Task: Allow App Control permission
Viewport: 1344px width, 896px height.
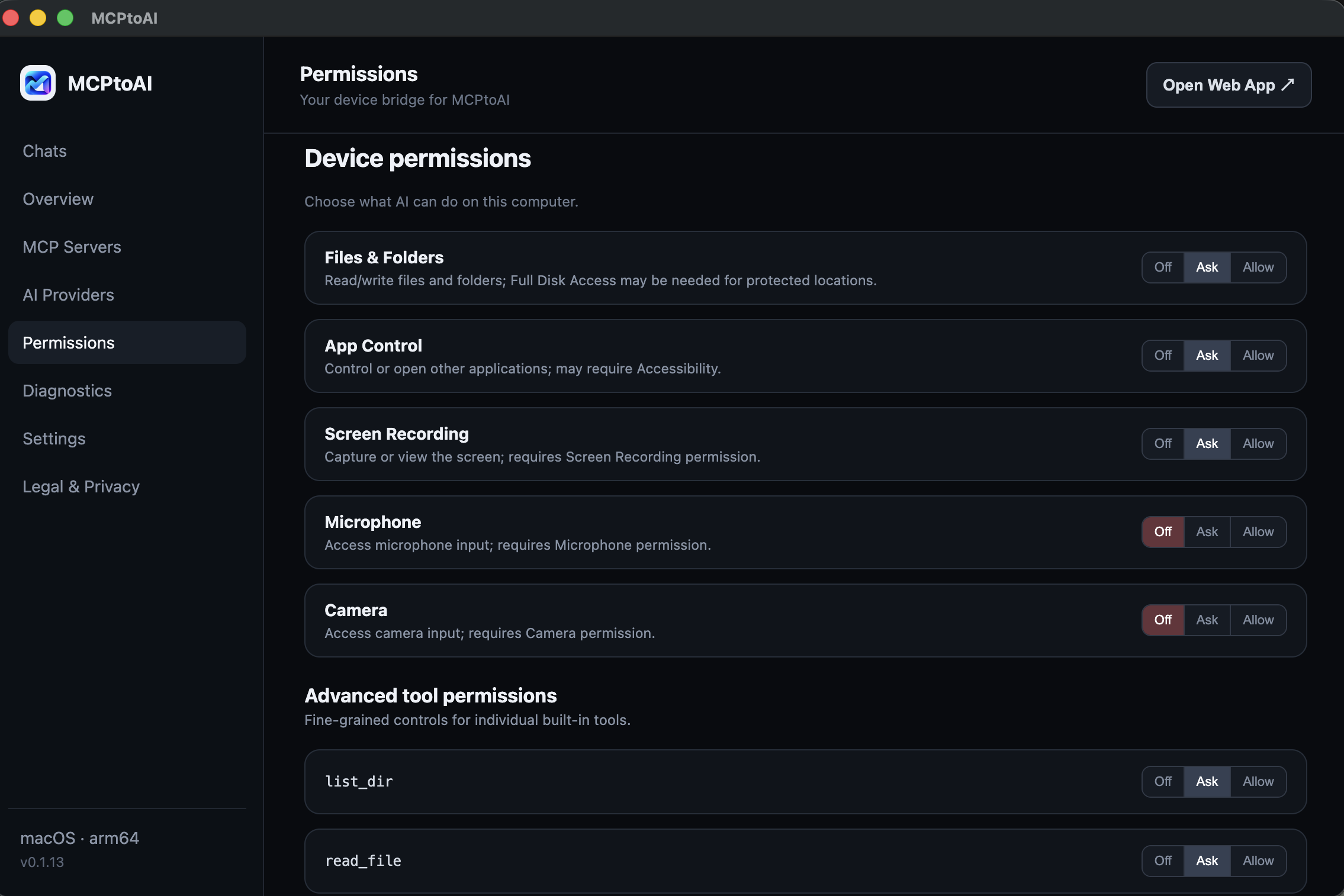Action: [x=1258, y=356]
